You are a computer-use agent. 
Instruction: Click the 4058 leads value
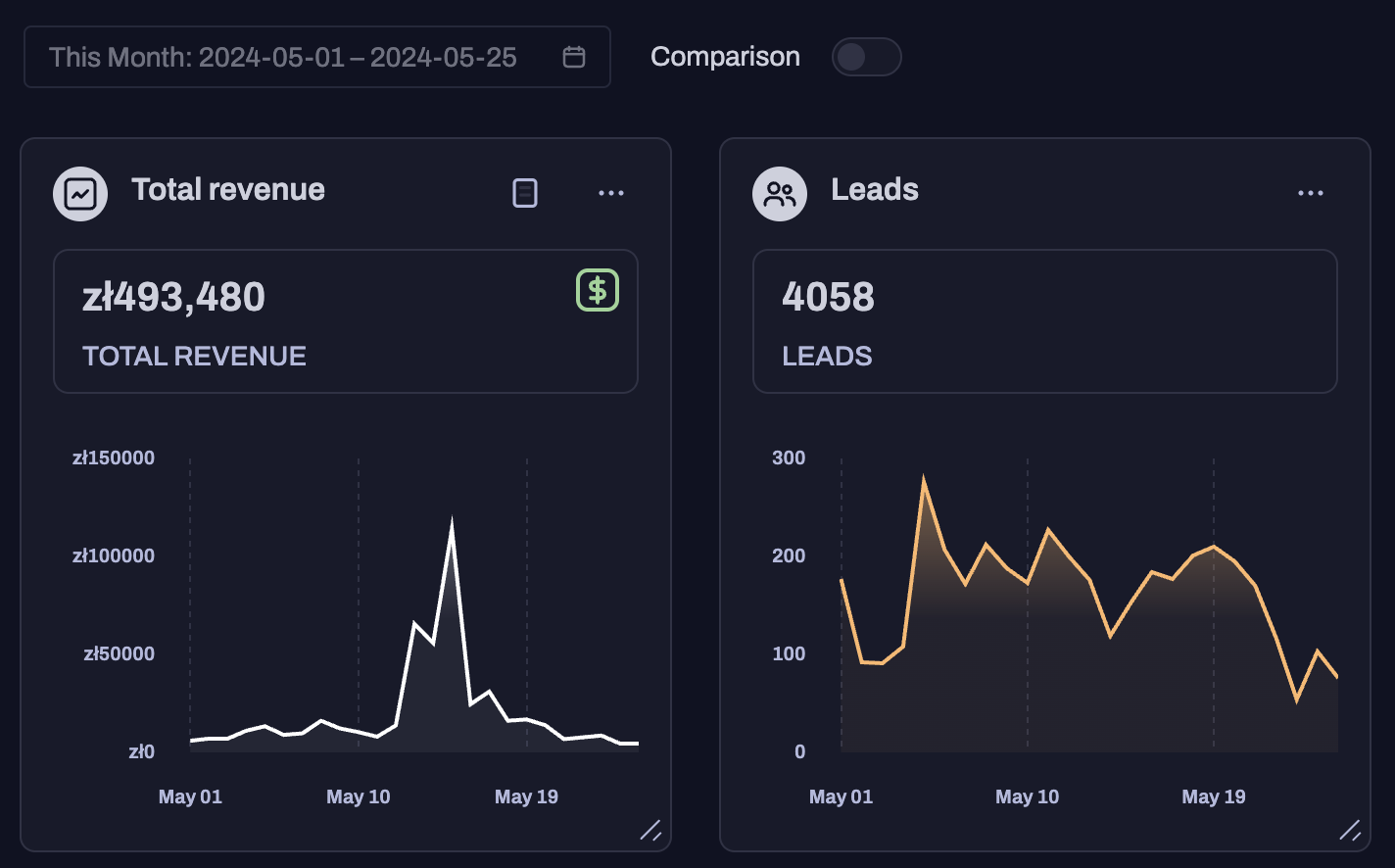829,297
